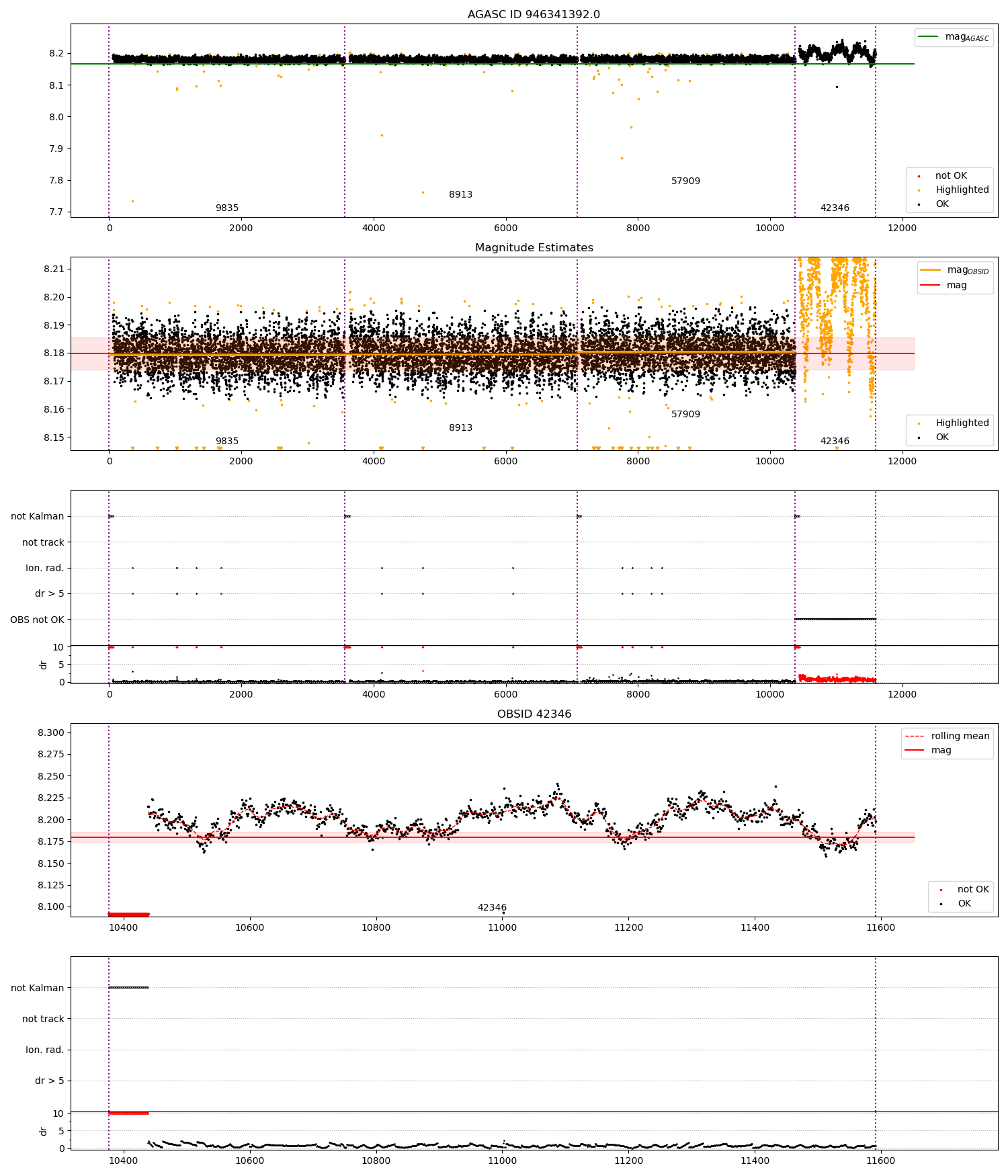Click the "9835" annotation in the top plot
Viewport: 1008px width, 1176px height.
(227, 208)
